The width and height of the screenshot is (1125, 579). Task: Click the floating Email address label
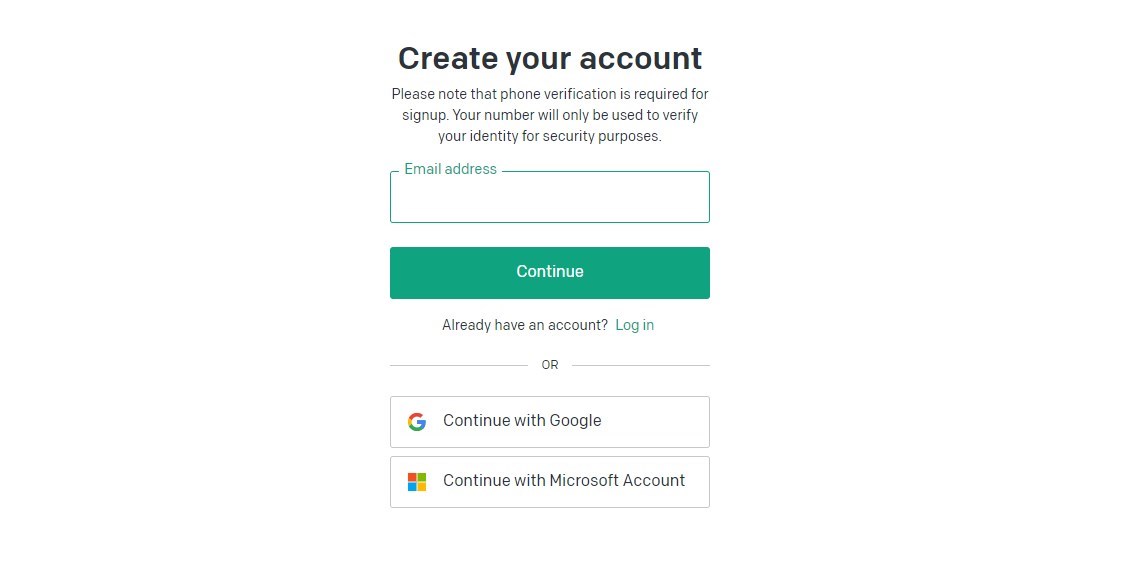click(451, 169)
